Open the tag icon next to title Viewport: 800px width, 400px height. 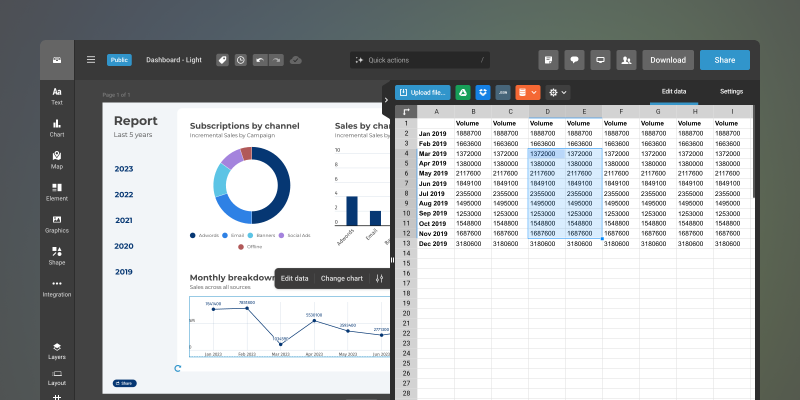222,60
